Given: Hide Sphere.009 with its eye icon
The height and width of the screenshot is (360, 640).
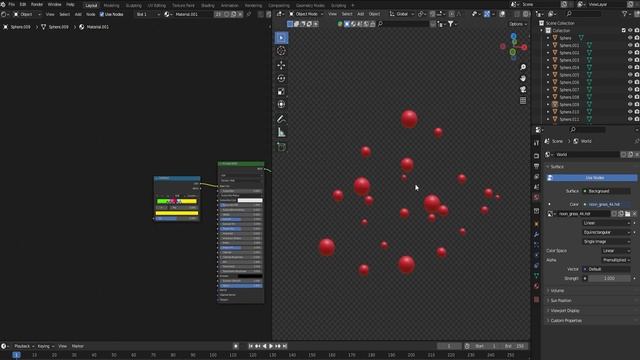Looking at the screenshot, I should [x=630, y=104].
